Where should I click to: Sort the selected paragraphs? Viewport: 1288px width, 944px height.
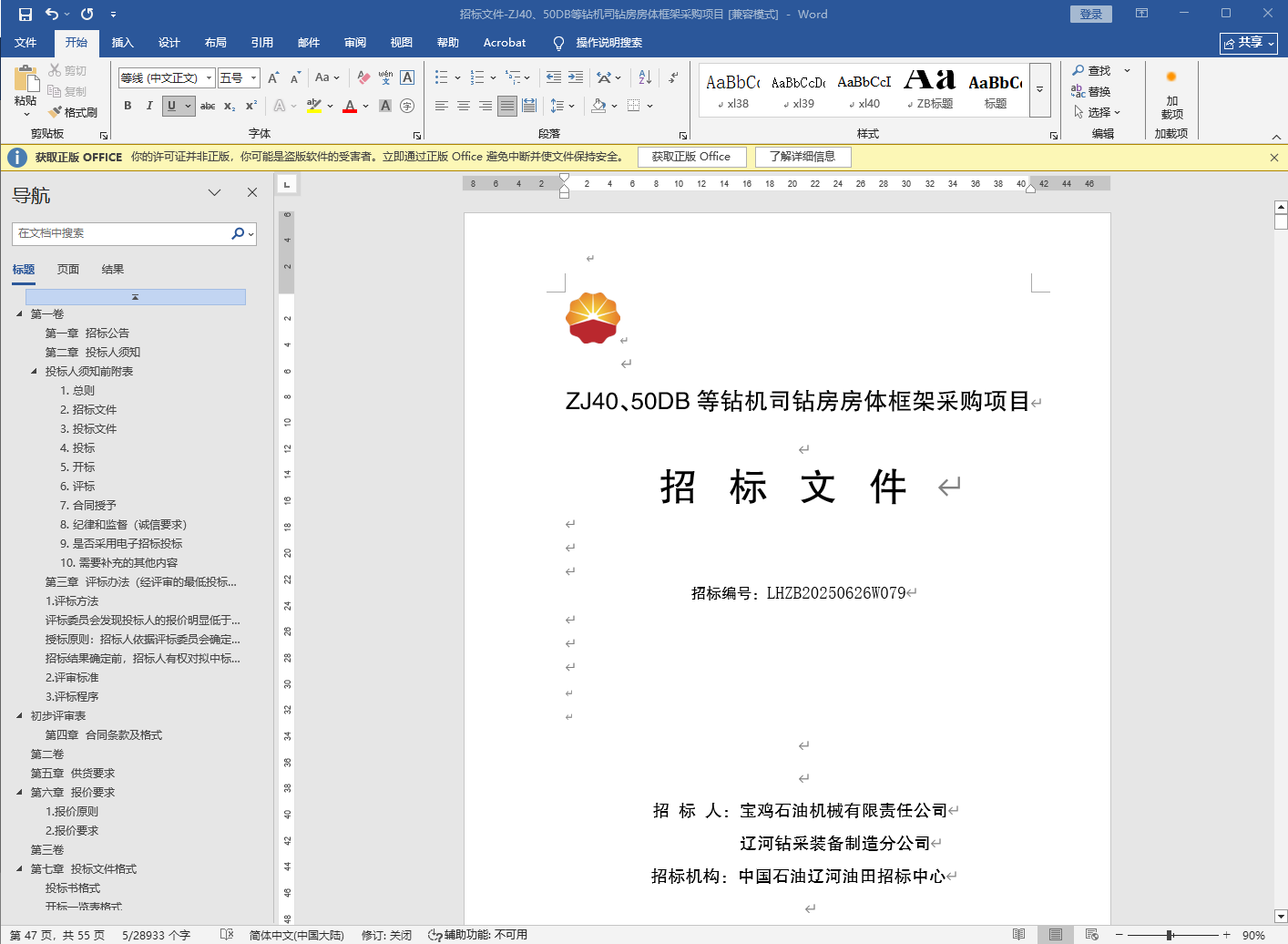[645, 78]
